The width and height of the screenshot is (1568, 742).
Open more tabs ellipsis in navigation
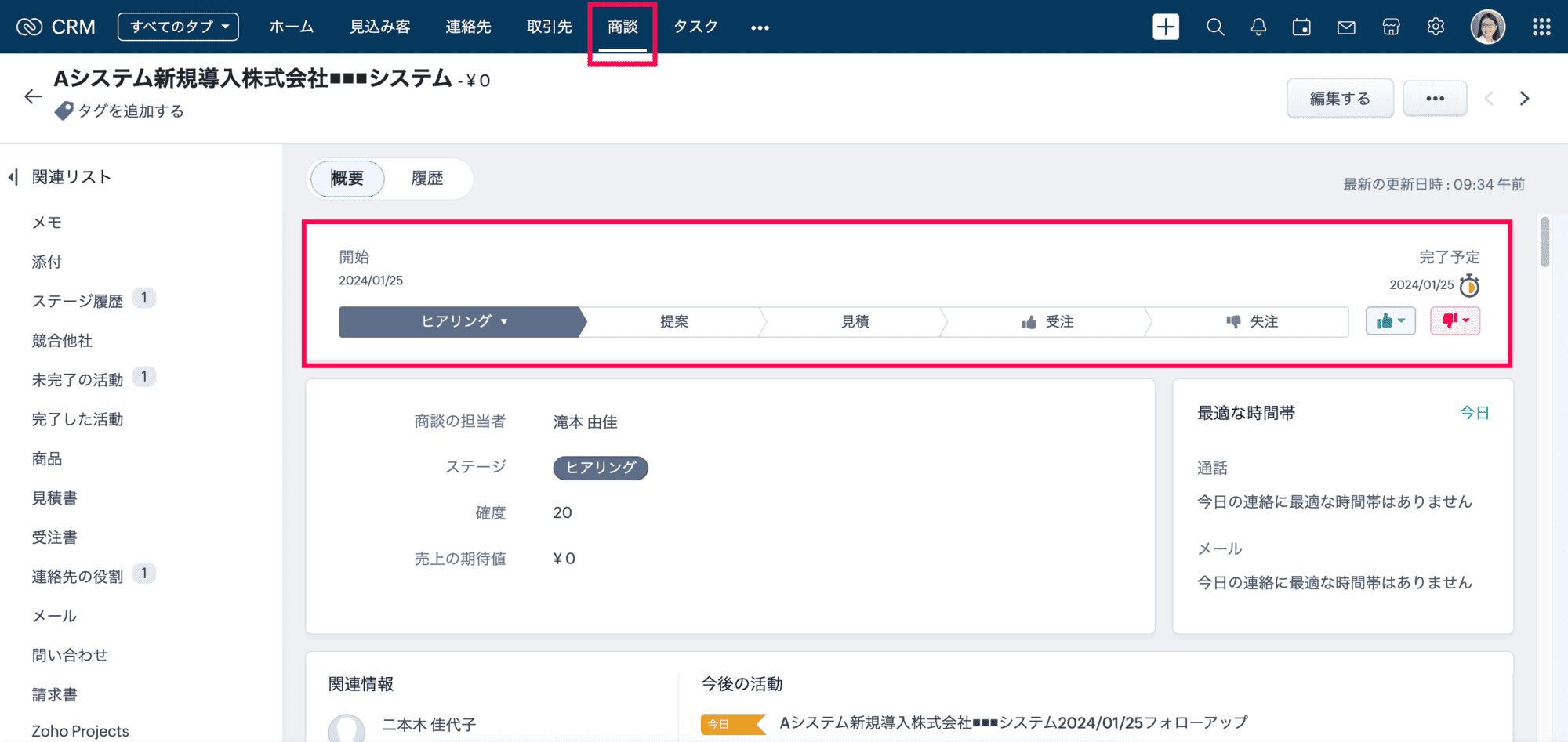[x=760, y=28]
